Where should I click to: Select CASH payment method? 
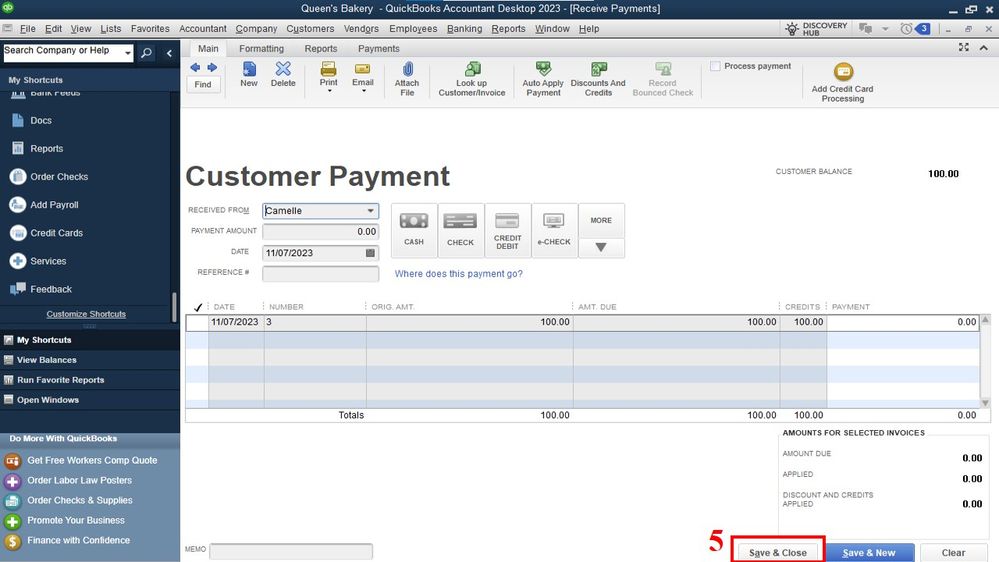click(414, 230)
